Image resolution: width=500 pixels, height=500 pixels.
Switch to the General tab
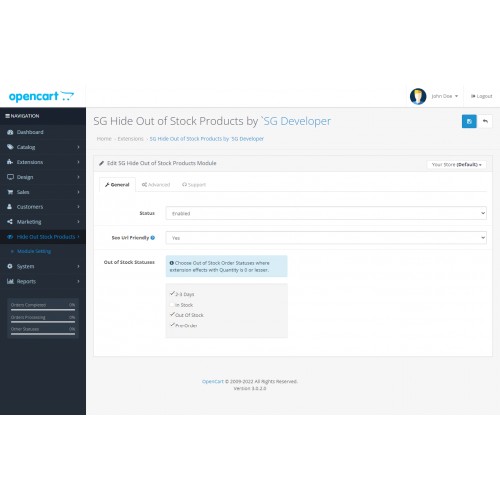[x=117, y=185]
